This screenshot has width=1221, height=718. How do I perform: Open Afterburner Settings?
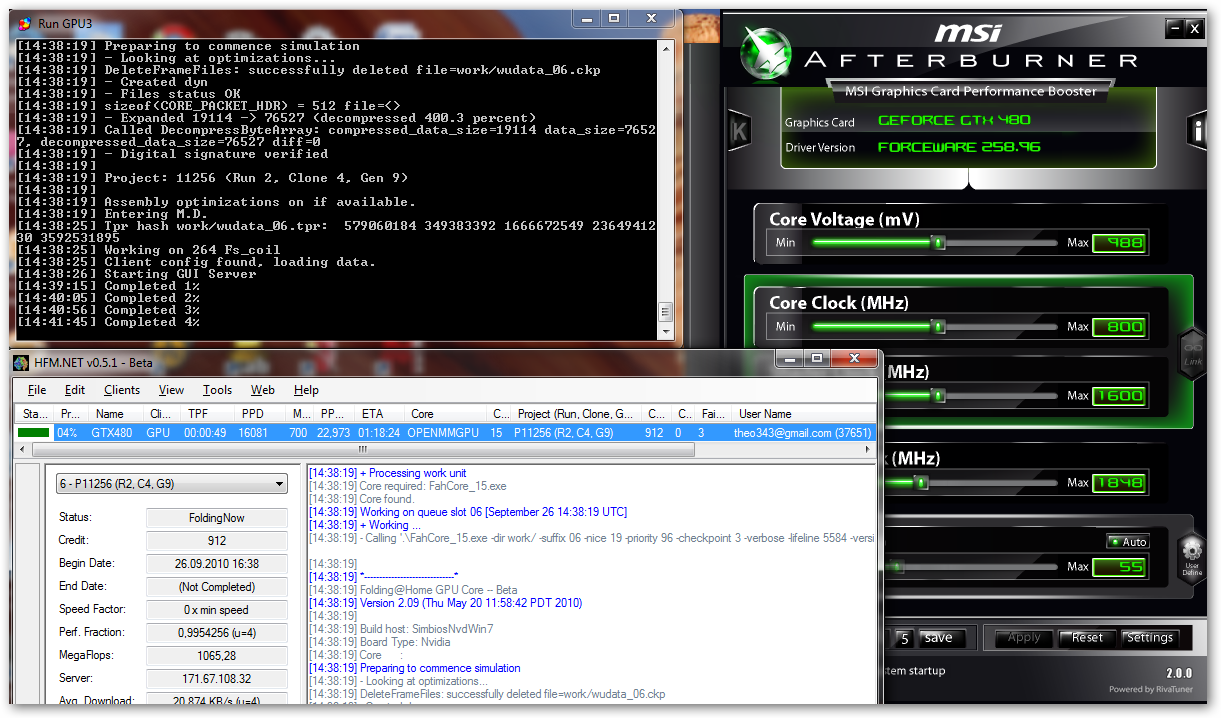tap(1150, 638)
